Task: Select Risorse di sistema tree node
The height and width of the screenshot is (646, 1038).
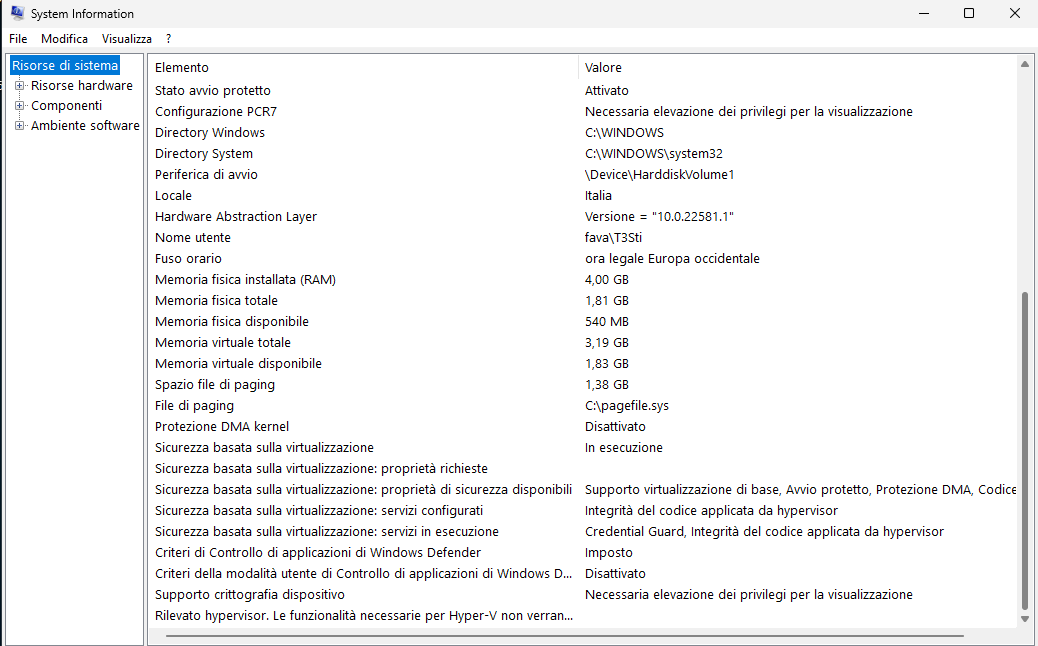Action: pos(65,66)
